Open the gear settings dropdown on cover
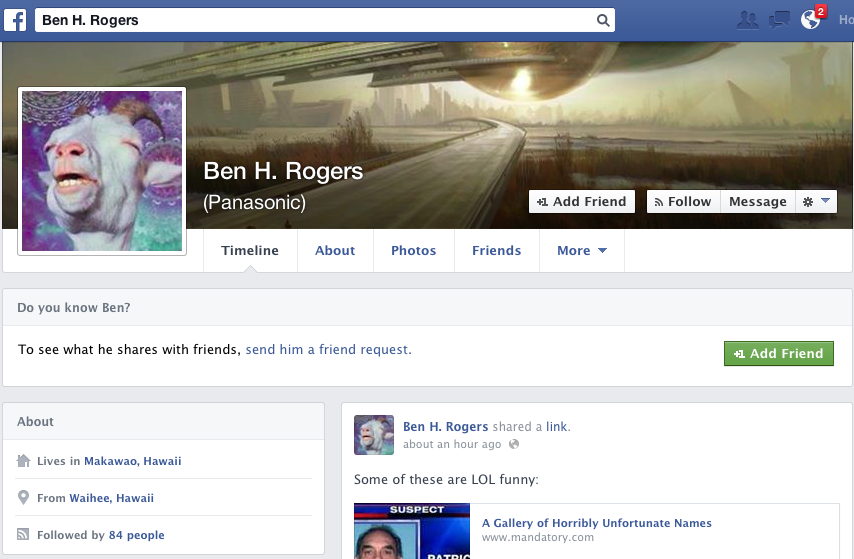The height and width of the screenshot is (559, 854). tap(815, 202)
